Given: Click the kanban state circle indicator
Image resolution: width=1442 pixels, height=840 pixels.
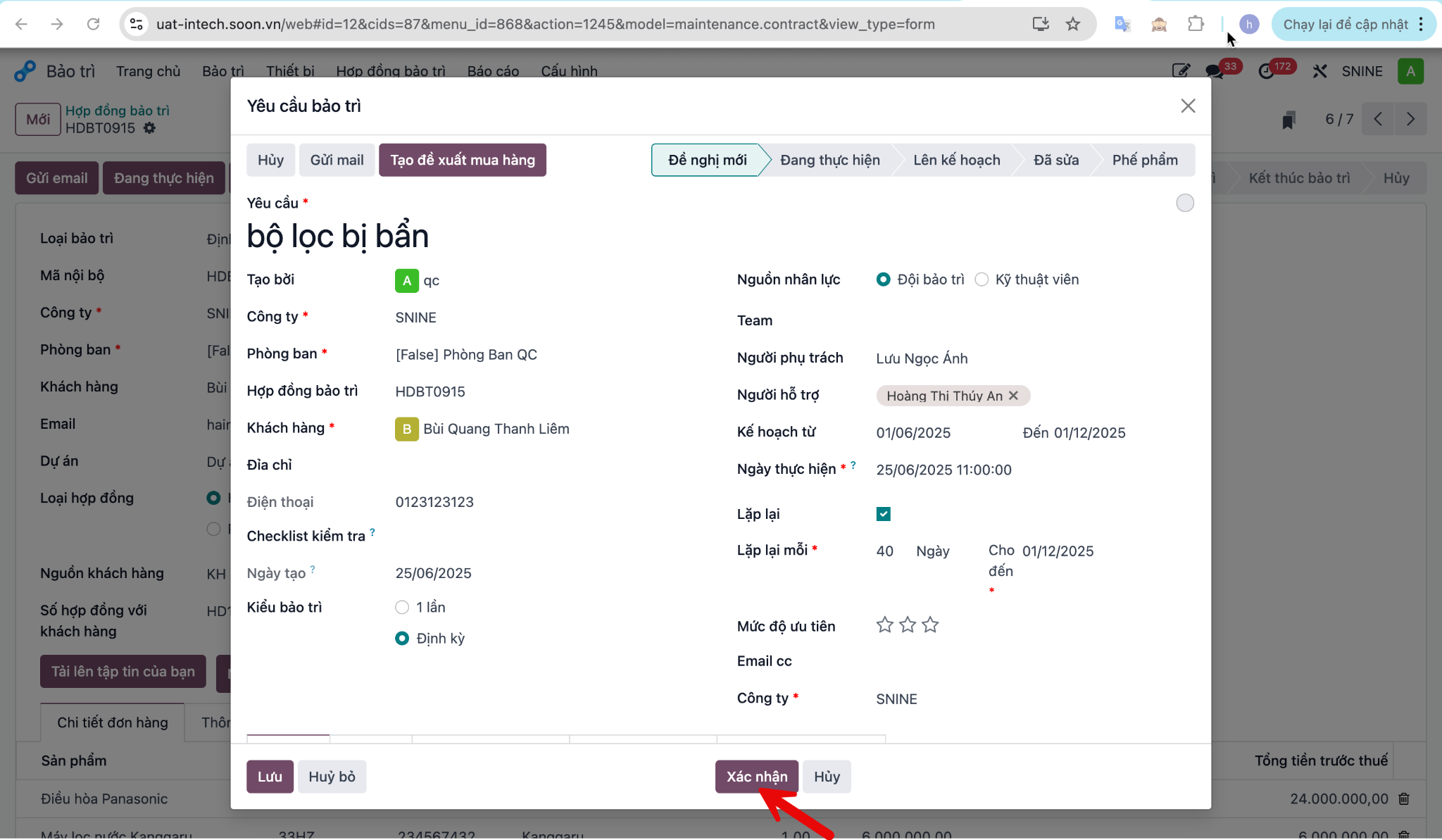Looking at the screenshot, I should point(1185,203).
